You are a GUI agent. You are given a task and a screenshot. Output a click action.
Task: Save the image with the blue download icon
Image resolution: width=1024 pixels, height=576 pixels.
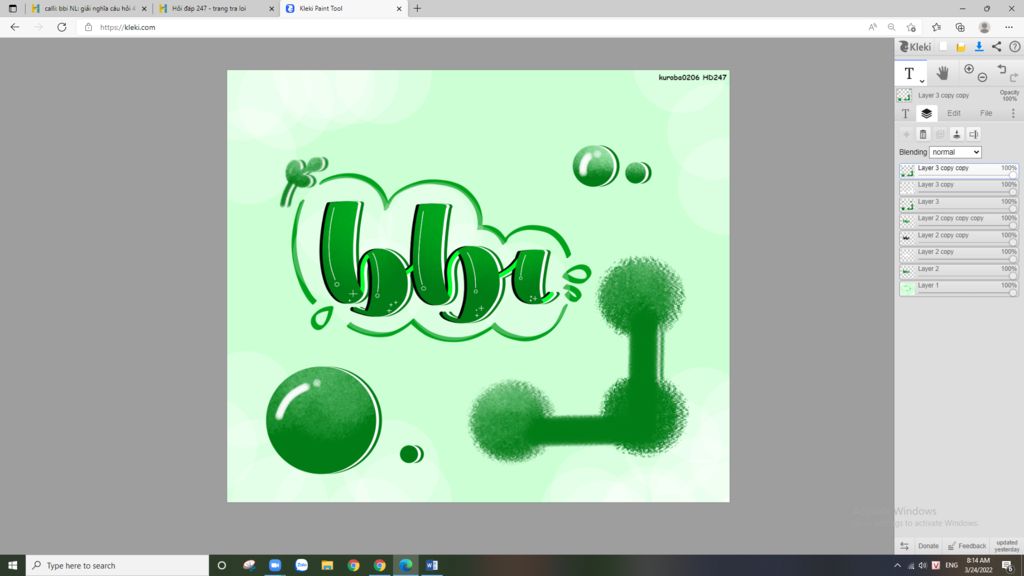coord(979,47)
